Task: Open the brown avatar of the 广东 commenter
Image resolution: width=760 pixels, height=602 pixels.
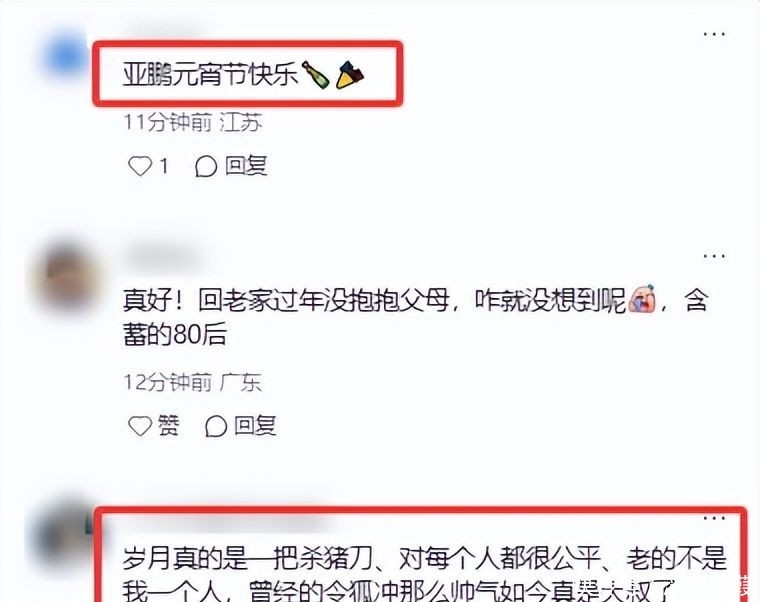Action: click(x=66, y=276)
